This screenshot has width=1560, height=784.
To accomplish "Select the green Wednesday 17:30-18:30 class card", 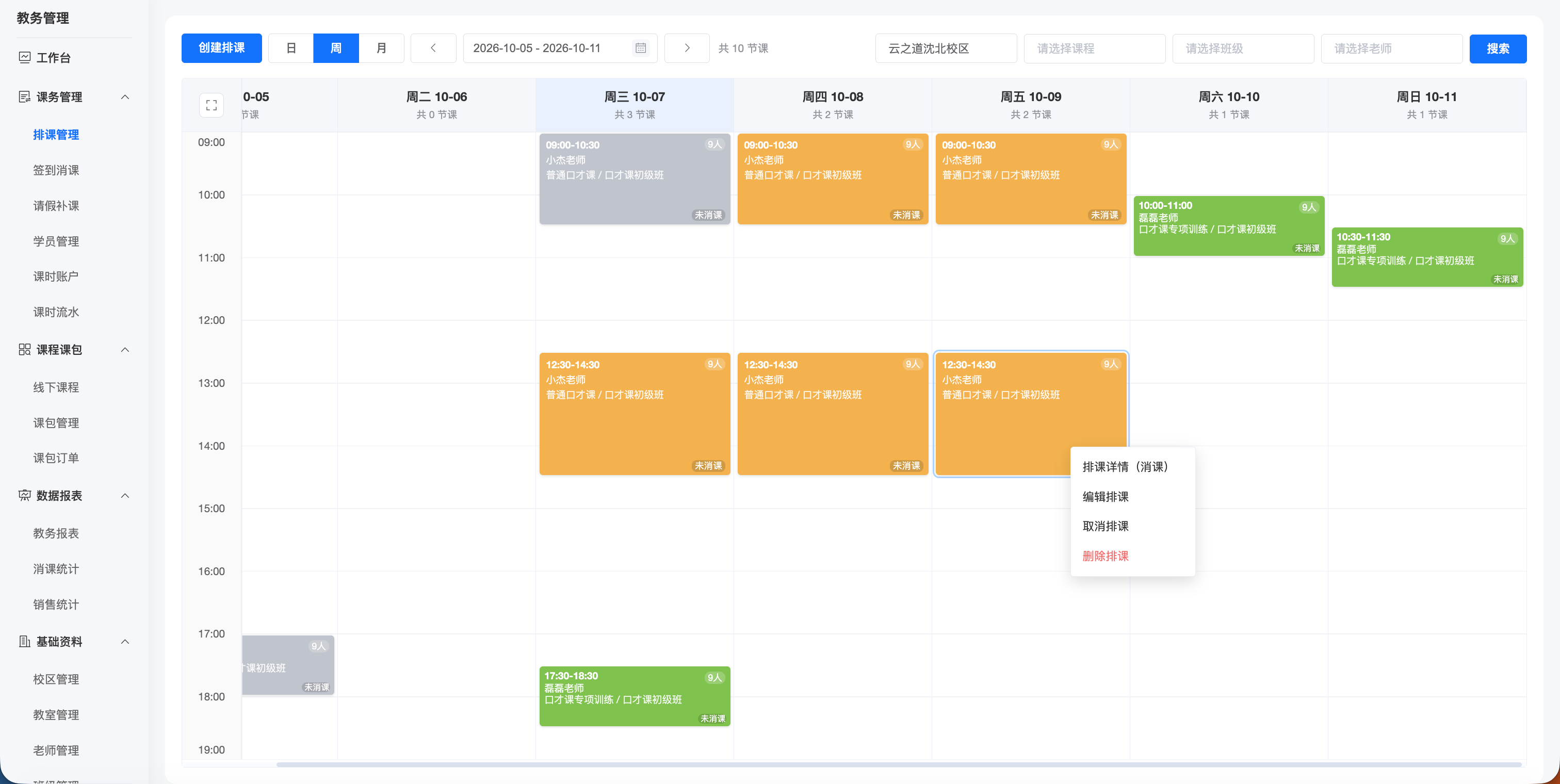I will [x=635, y=696].
